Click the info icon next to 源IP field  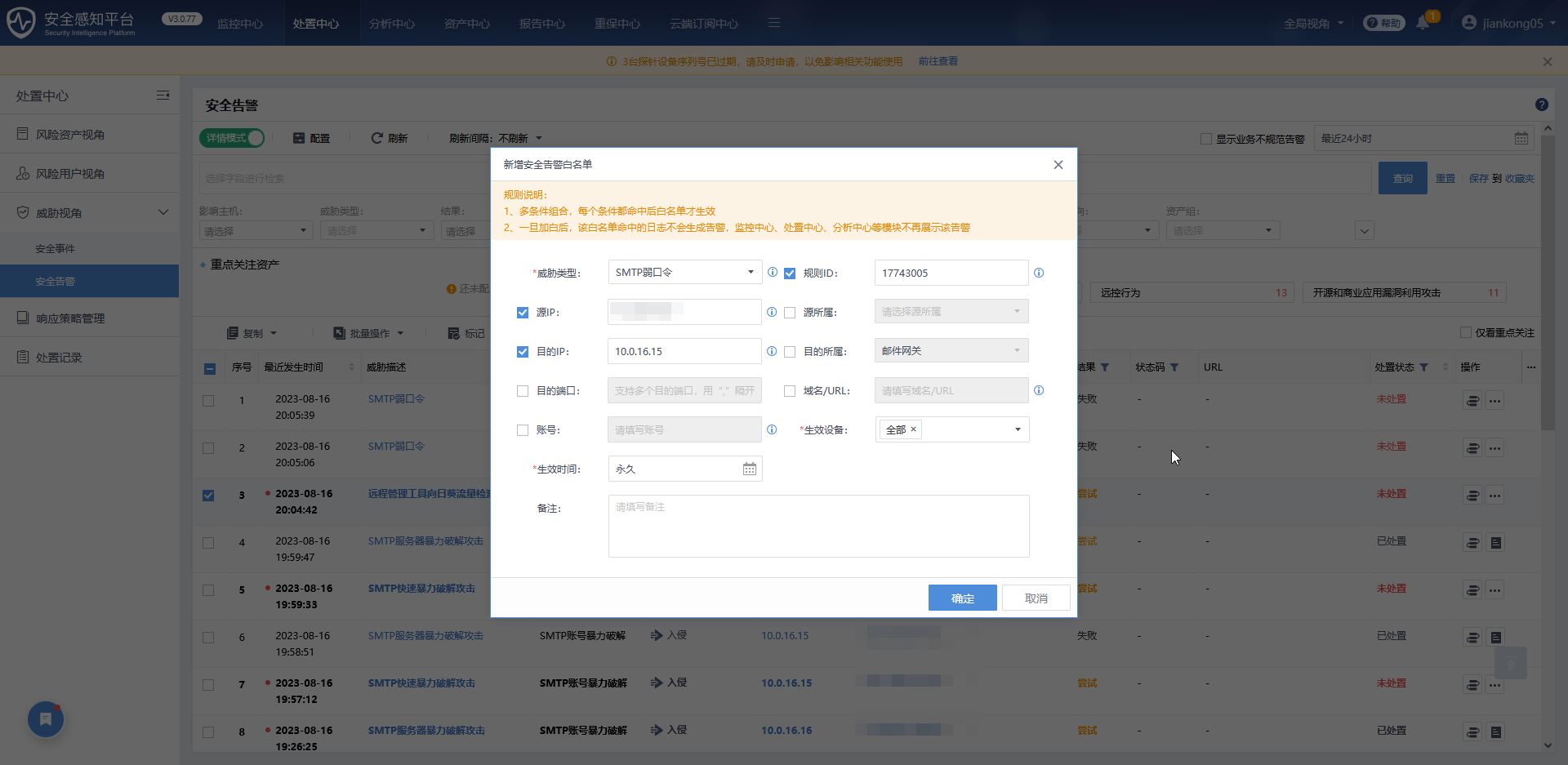pos(772,312)
